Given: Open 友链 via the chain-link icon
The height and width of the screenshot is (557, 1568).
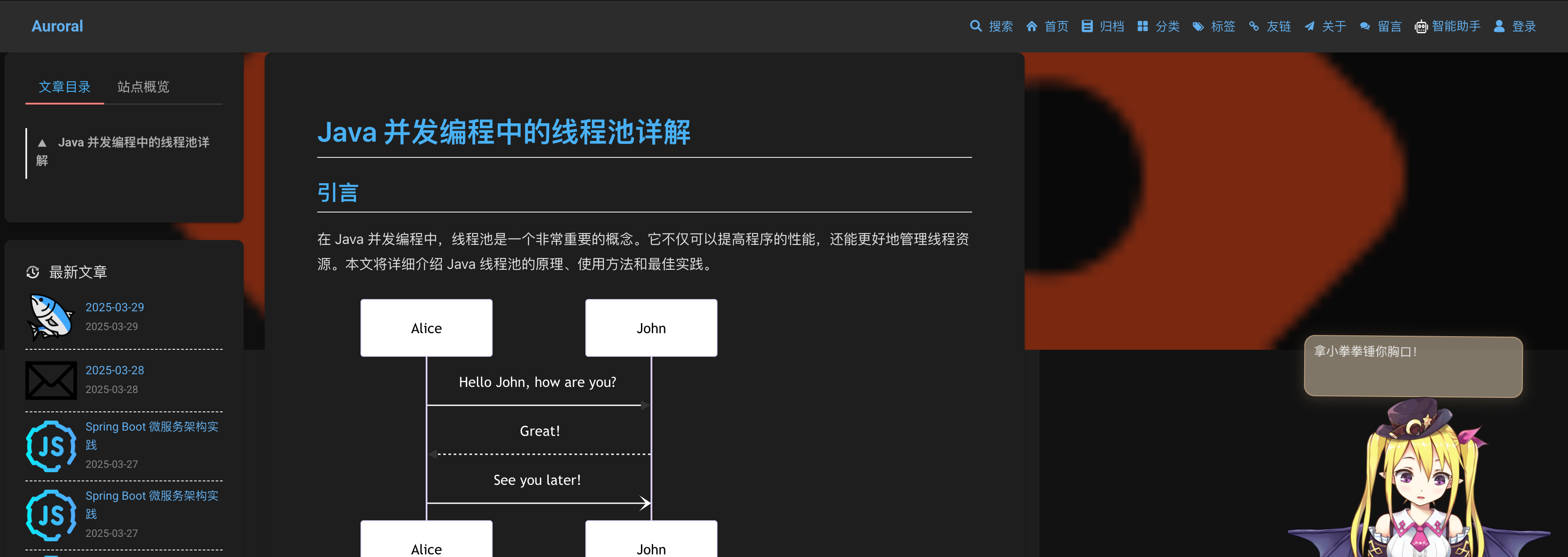Looking at the screenshot, I should click(x=1254, y=26).
